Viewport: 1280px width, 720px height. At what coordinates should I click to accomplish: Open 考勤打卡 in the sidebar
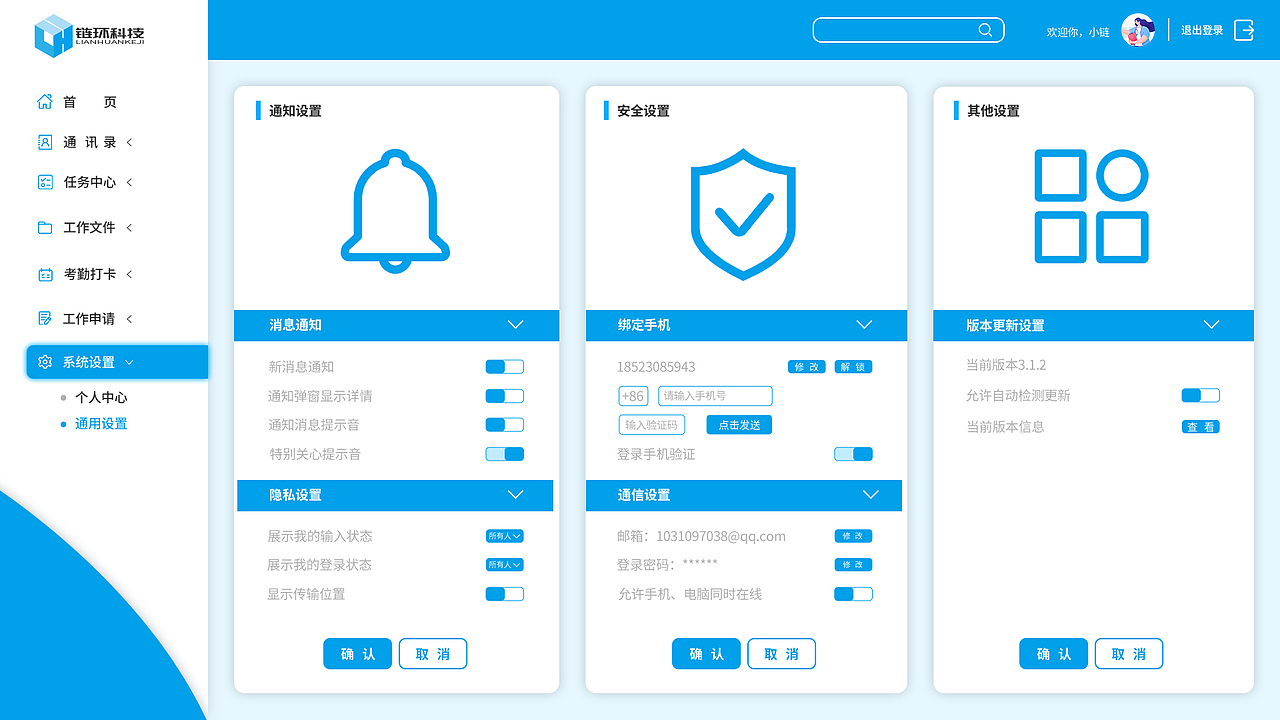tap(90, 274)
